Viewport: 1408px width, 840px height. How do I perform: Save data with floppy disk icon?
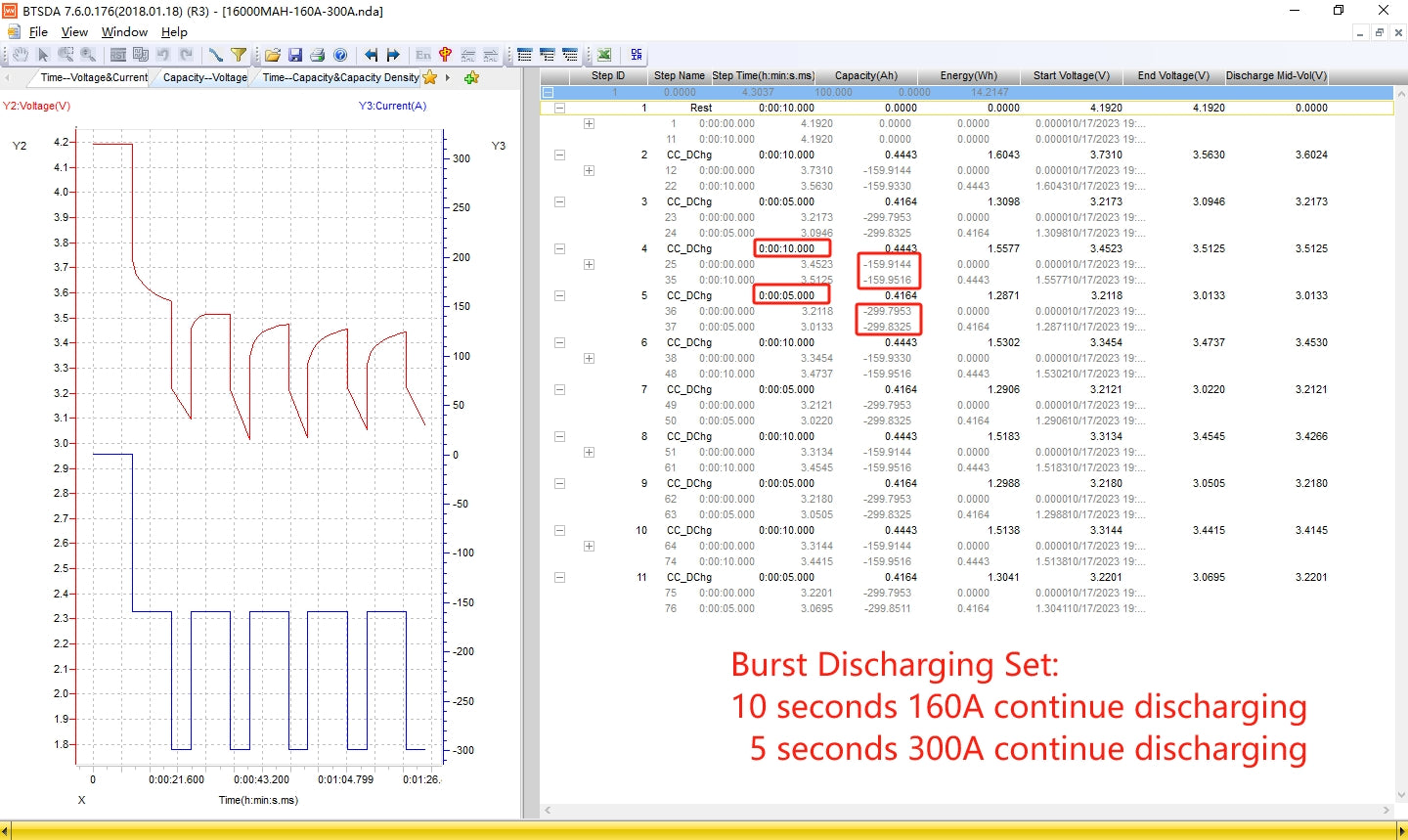pyautogui.click(x=295, y=55)
